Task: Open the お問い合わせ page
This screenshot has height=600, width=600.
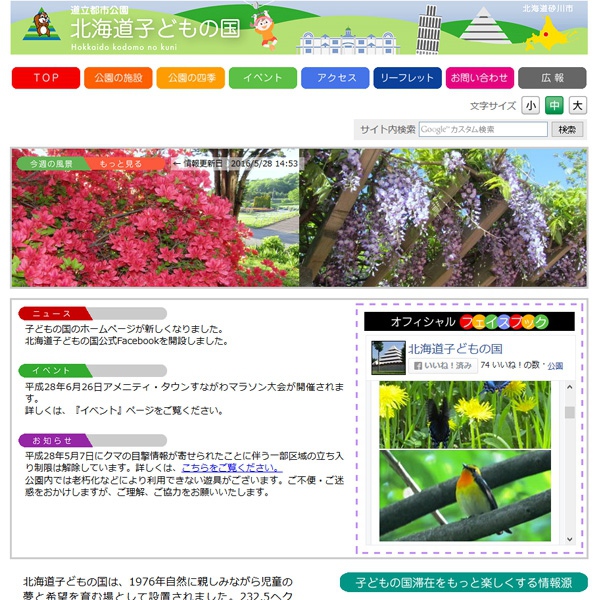Action: 480,78
